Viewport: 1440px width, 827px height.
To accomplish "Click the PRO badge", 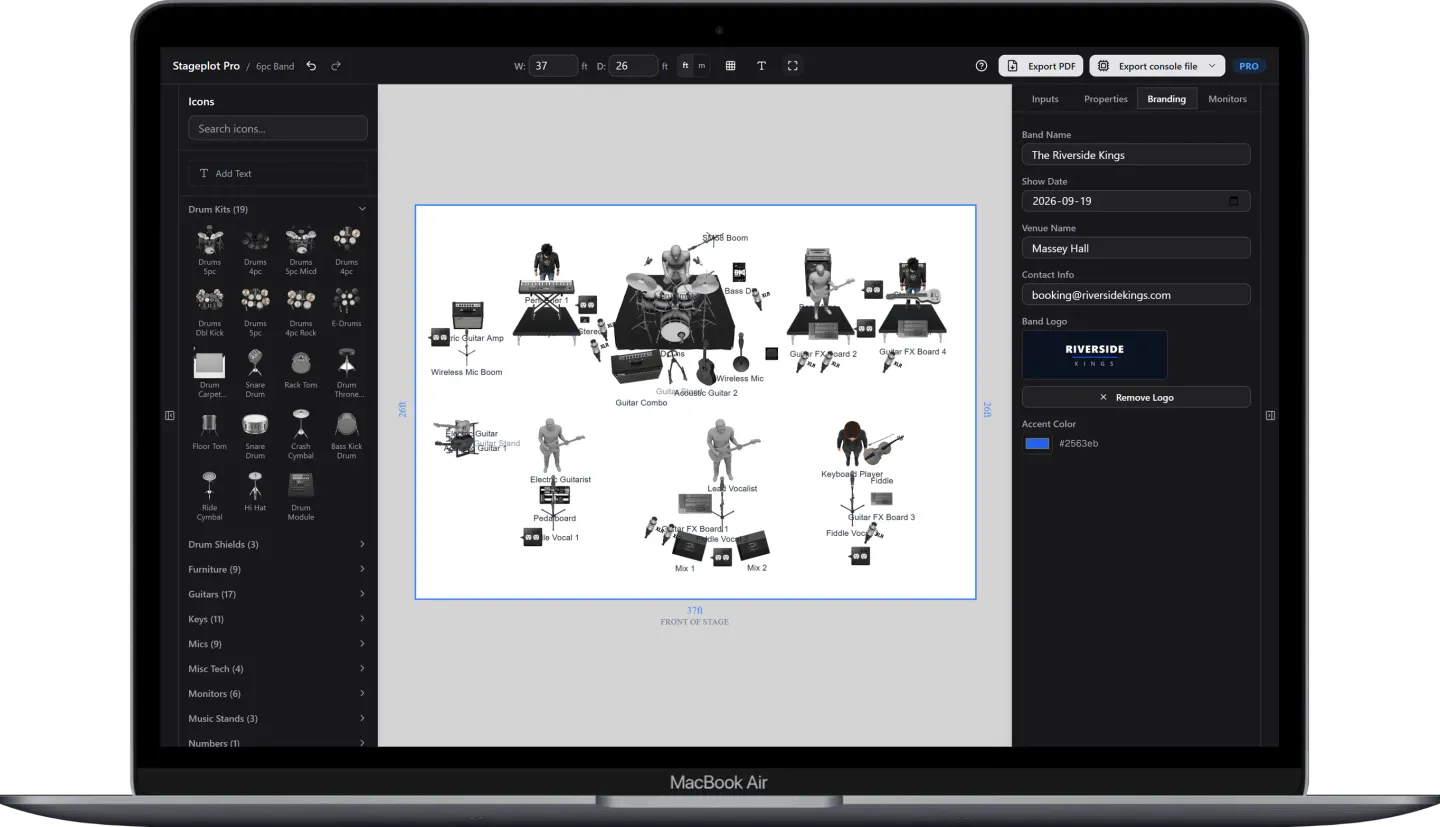I will (x=1249, y=66).
